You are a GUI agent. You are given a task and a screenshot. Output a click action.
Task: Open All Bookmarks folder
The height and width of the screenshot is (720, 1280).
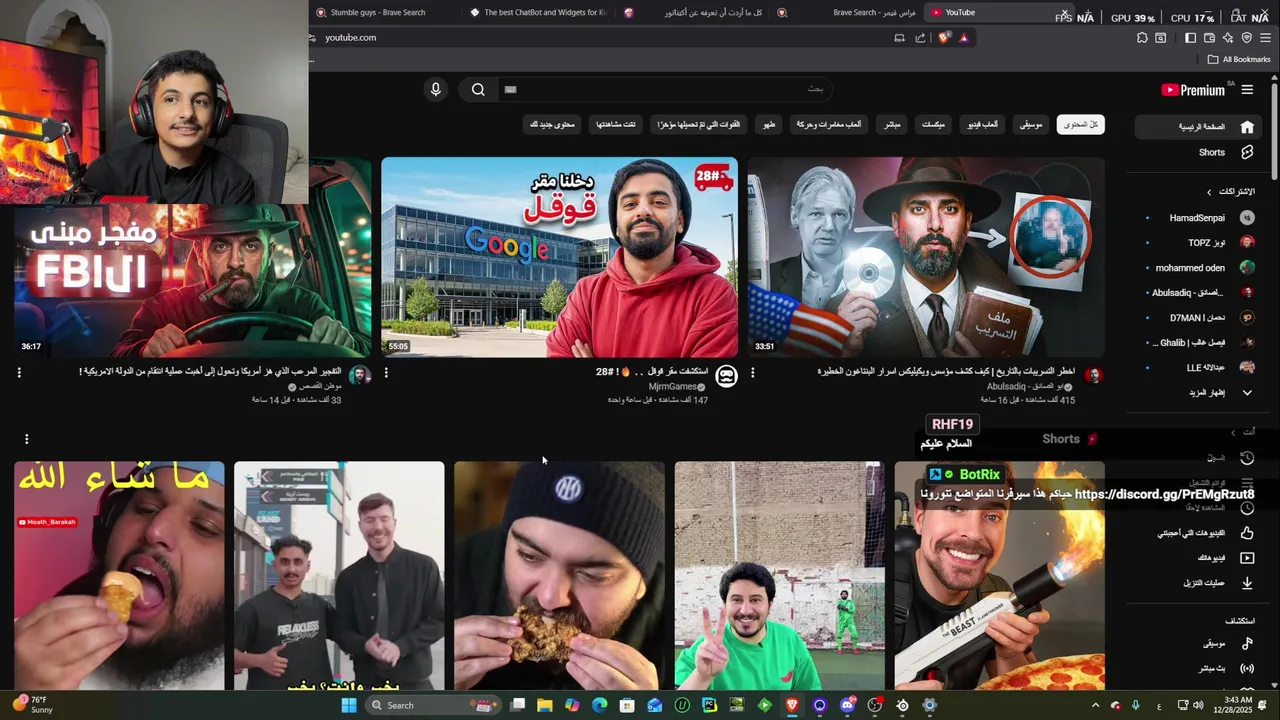tap(1239, 59)
